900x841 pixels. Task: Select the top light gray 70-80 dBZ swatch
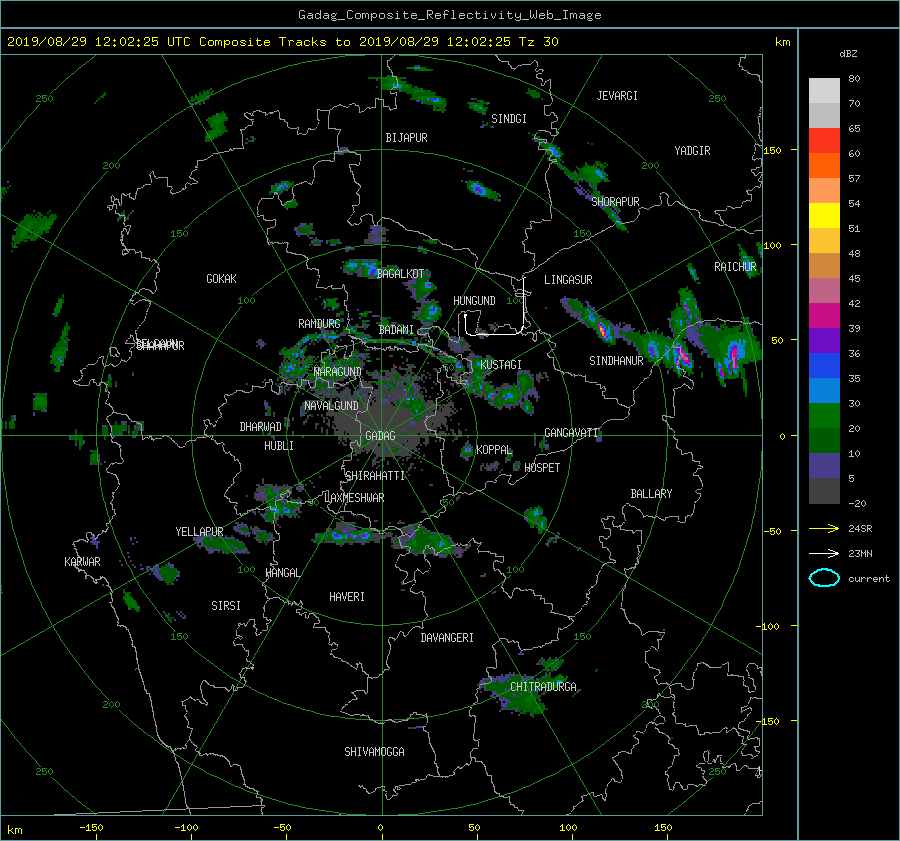[x=824, y=90]
